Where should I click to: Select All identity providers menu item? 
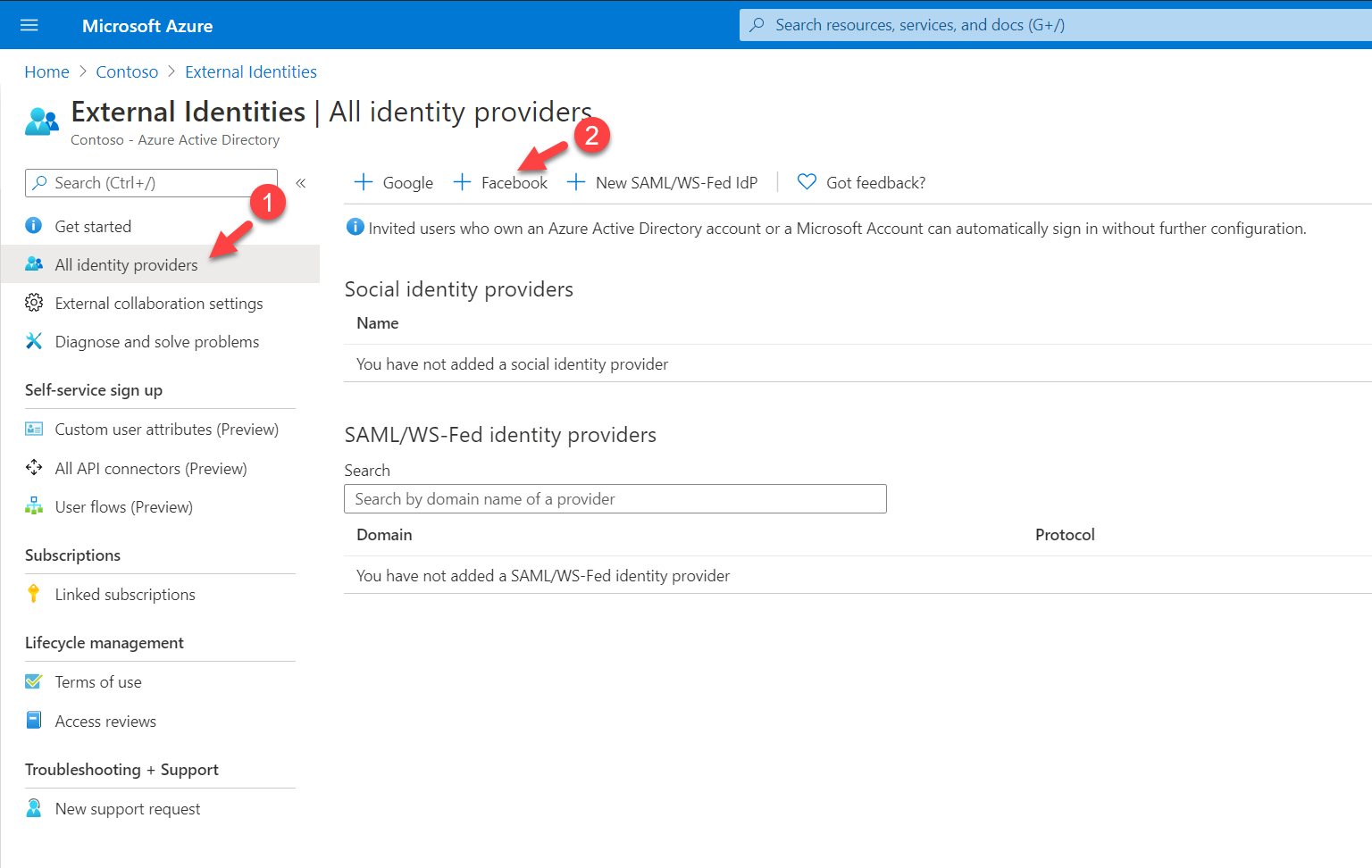(160, 264)
